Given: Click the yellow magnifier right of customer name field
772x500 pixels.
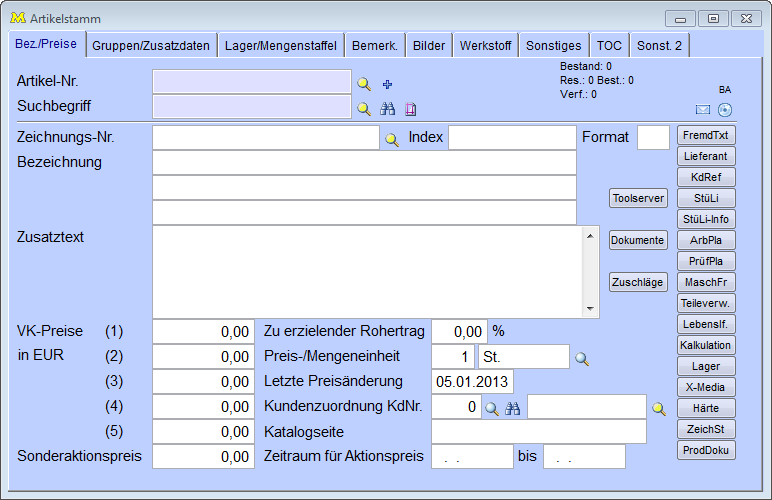Looking at the screenshot, I should [x=659, y=408].
